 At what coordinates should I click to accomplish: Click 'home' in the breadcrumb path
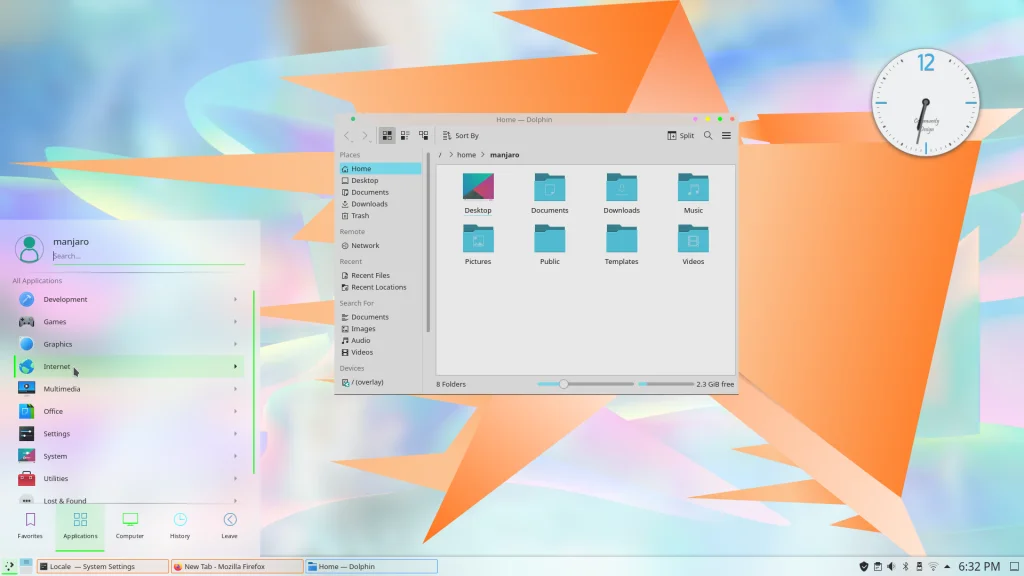466,155
